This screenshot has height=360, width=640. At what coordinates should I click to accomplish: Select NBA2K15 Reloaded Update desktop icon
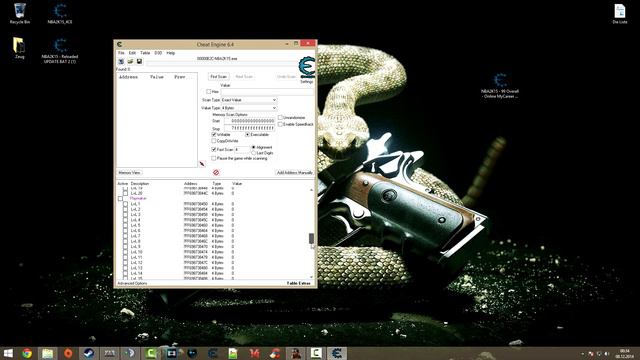click(60, 51)
